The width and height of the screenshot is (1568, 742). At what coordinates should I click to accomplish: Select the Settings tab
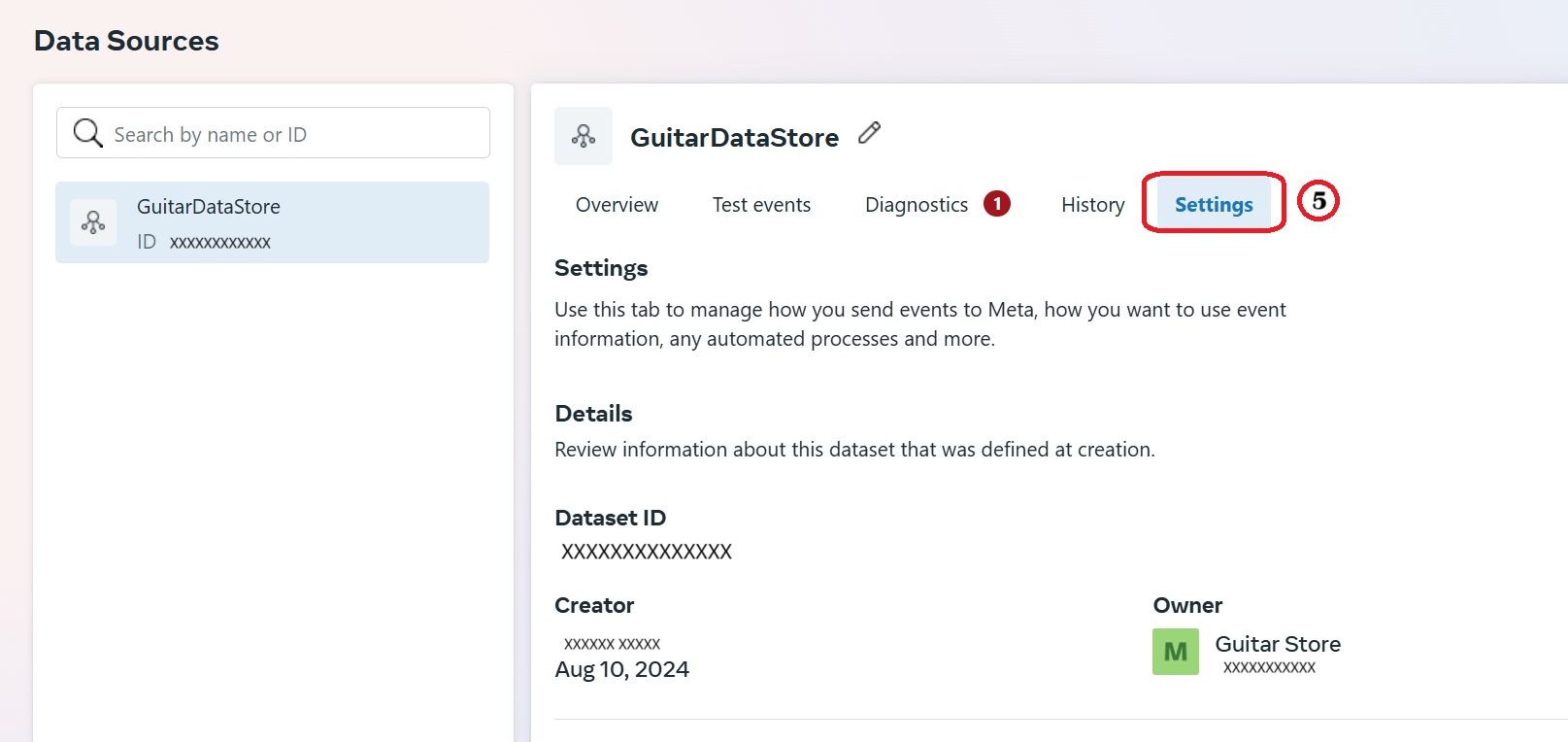coord(1214,205)
